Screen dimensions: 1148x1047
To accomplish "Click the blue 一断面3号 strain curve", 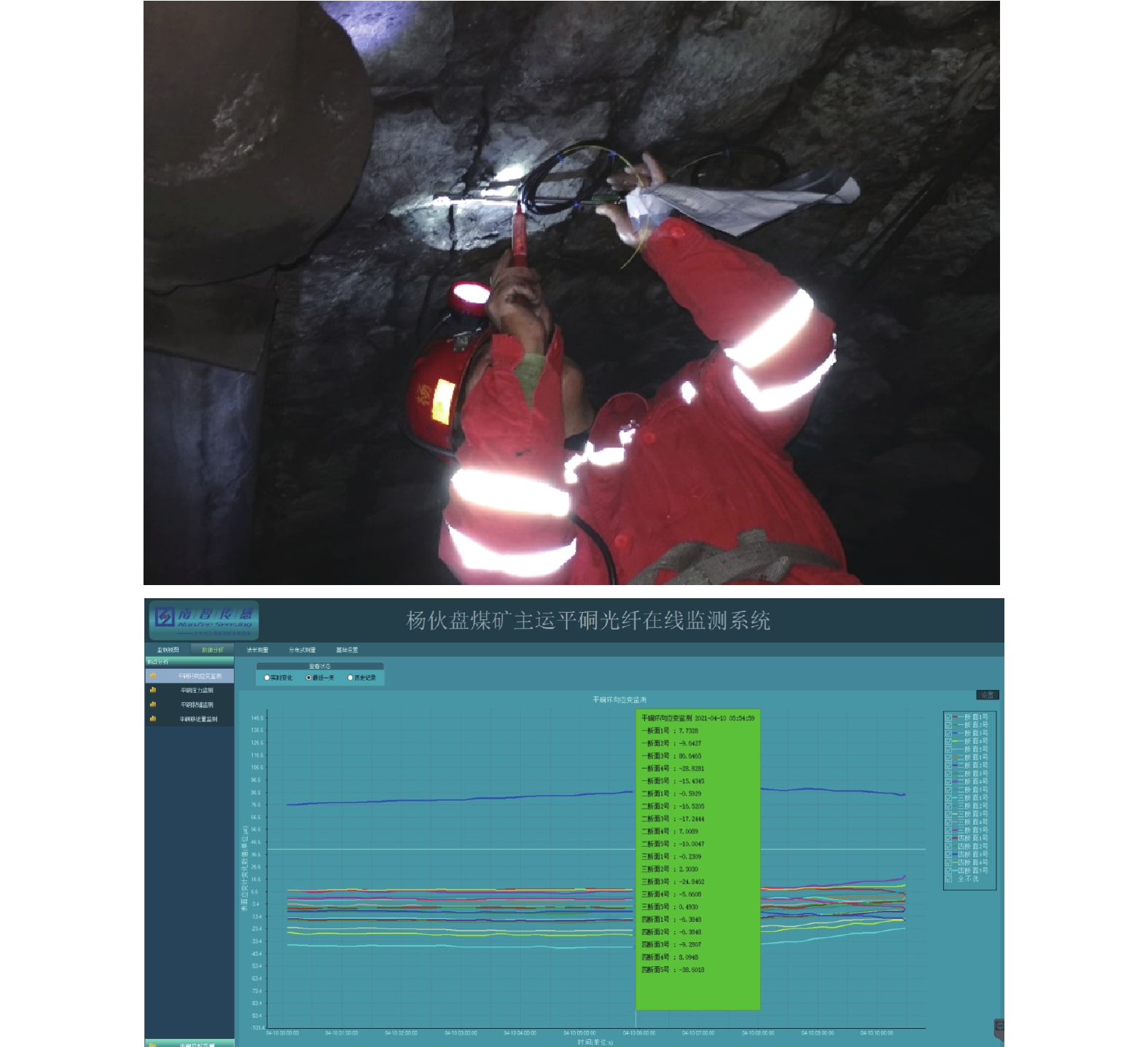I will pos(437,801).
